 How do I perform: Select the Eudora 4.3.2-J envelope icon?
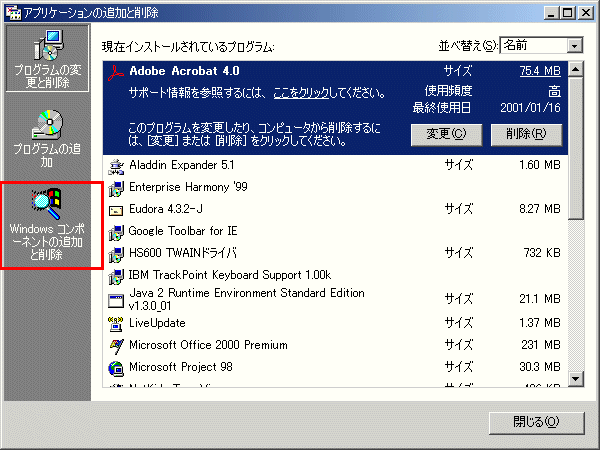116,210
